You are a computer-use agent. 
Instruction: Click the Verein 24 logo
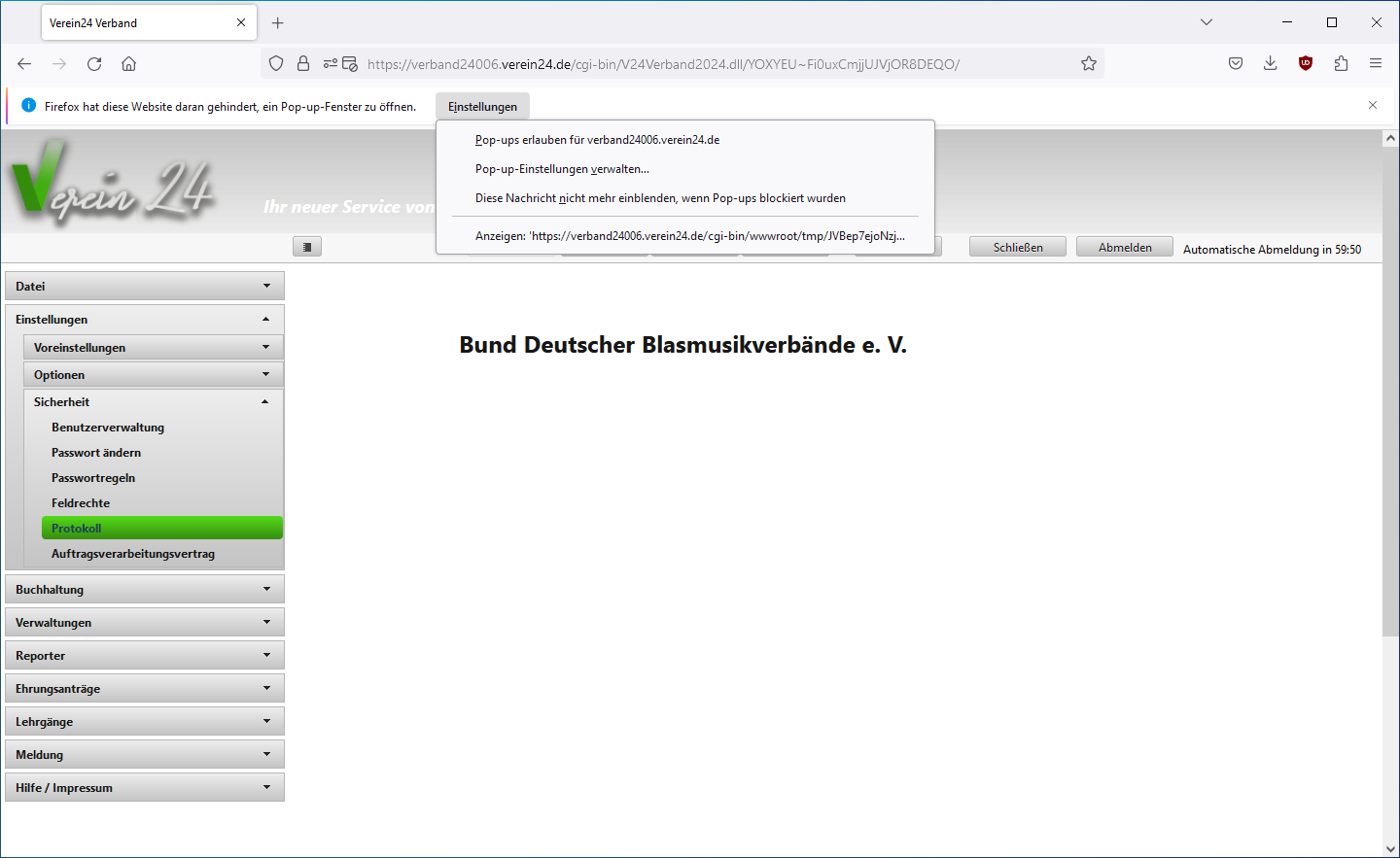point(112,182)
